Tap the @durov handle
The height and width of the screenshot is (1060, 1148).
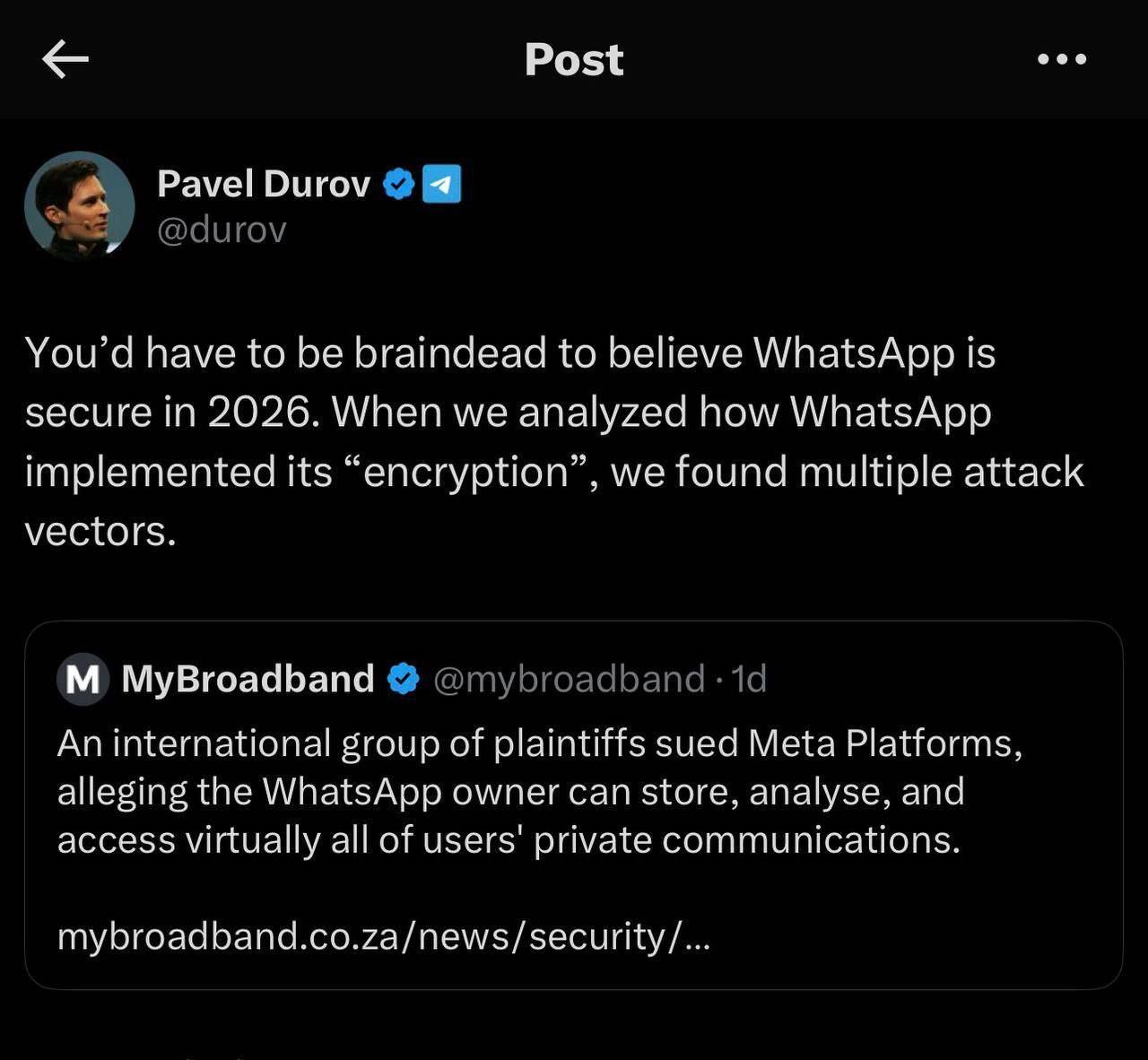222,230
